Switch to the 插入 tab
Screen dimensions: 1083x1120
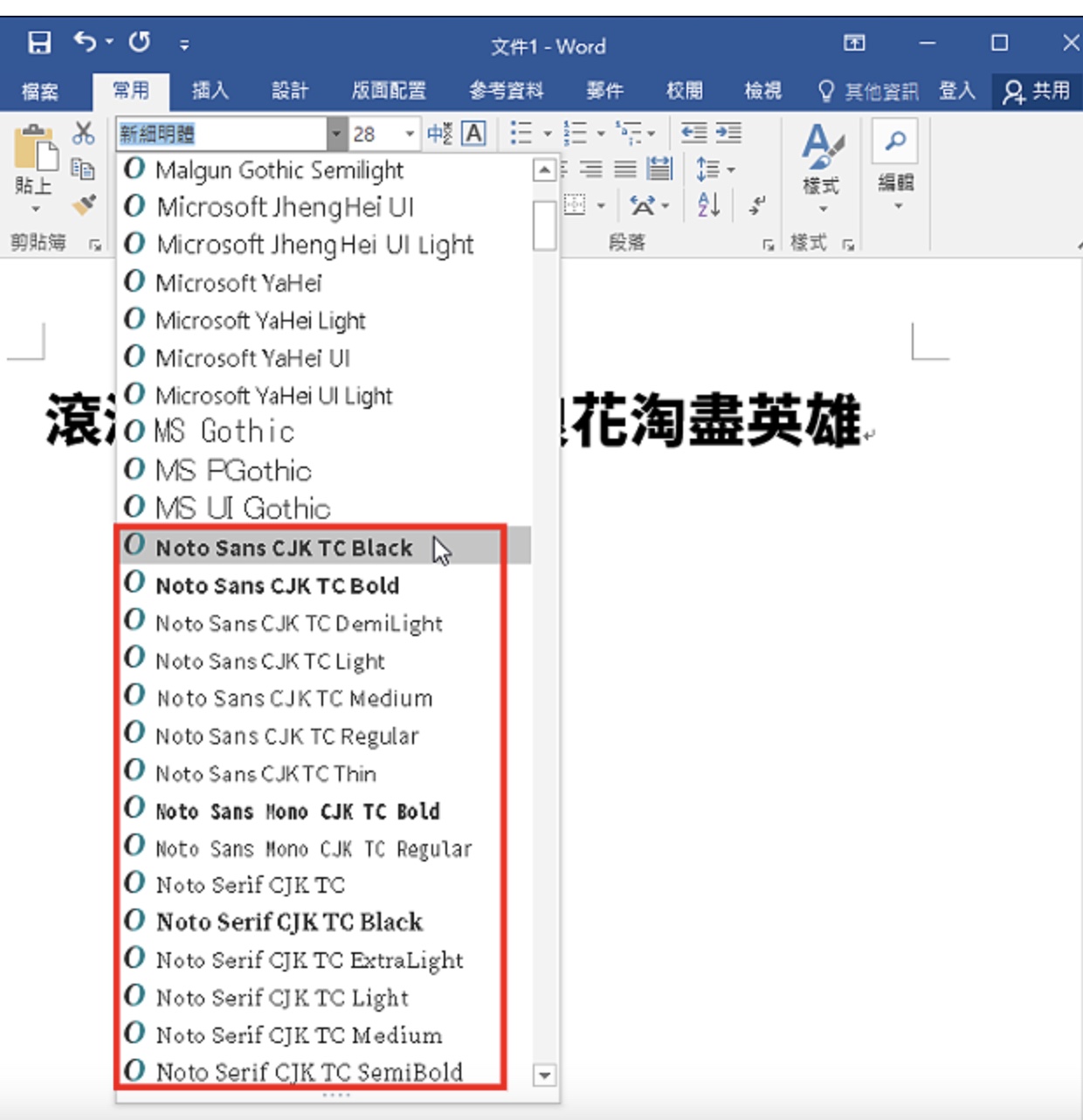[210, 90]
